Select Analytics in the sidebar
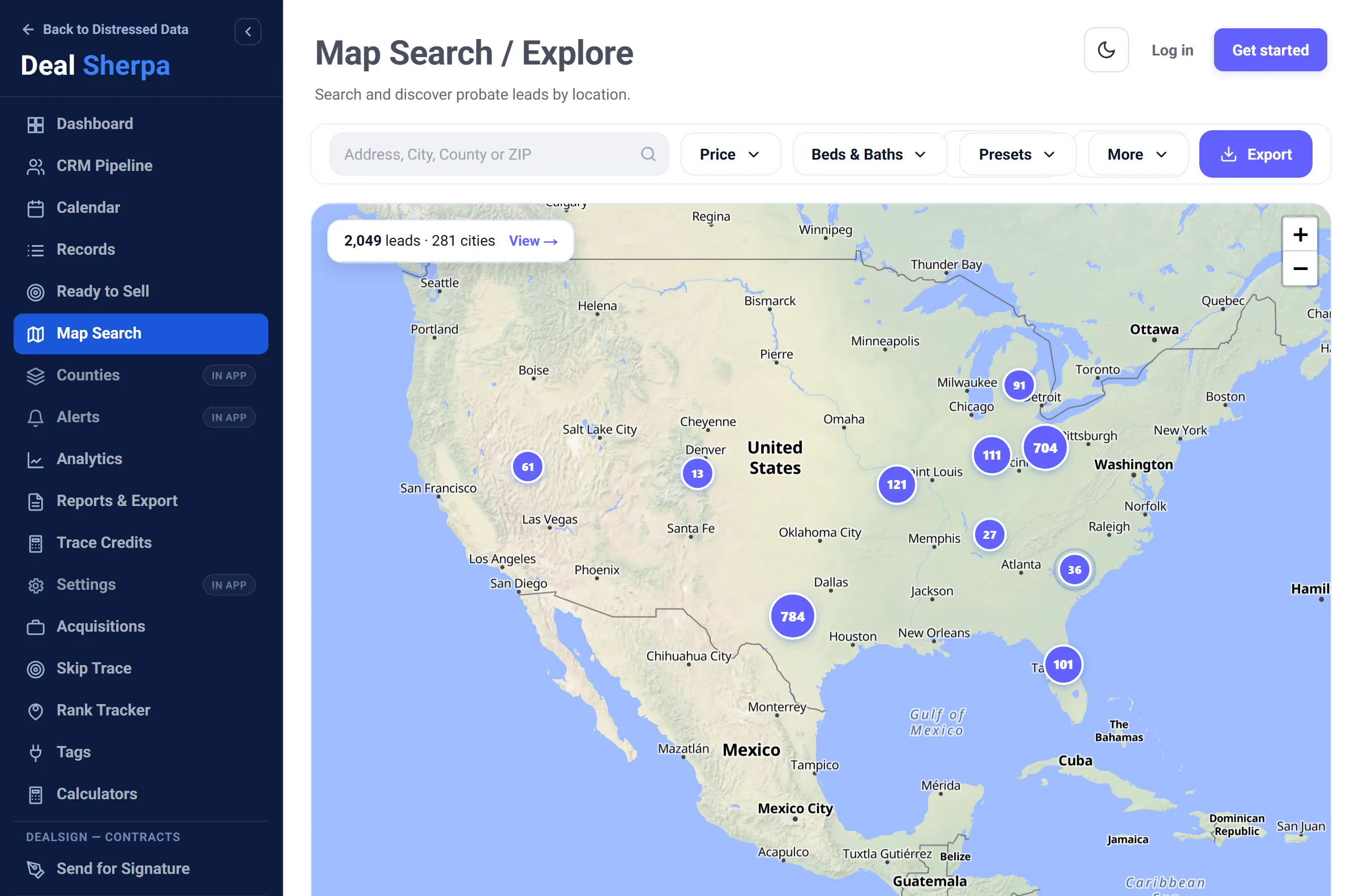This screenshot has height=896, width=1359. (x=140, y=459)
